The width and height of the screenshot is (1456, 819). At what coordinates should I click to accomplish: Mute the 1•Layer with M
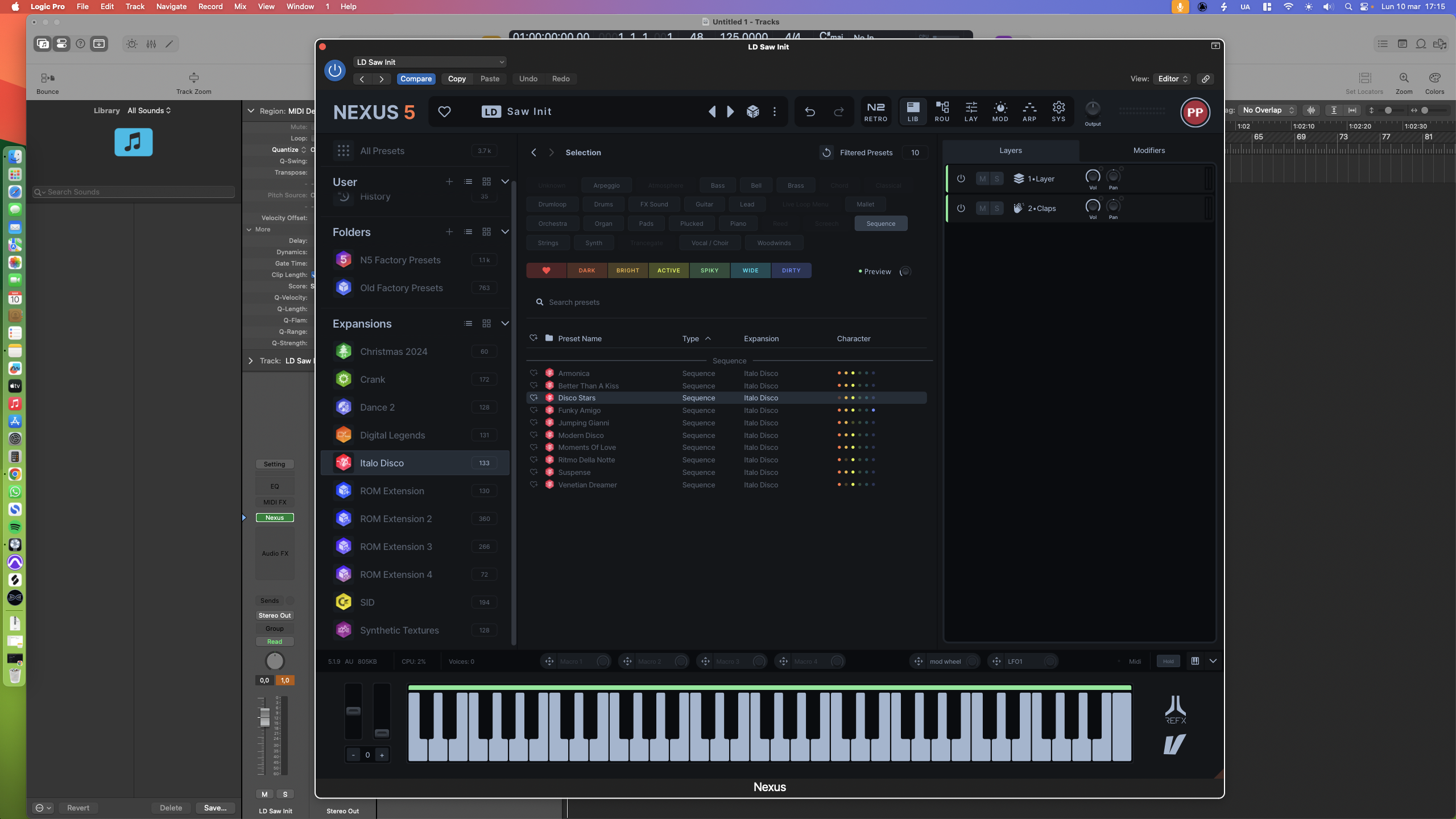(x=982, y=179)
